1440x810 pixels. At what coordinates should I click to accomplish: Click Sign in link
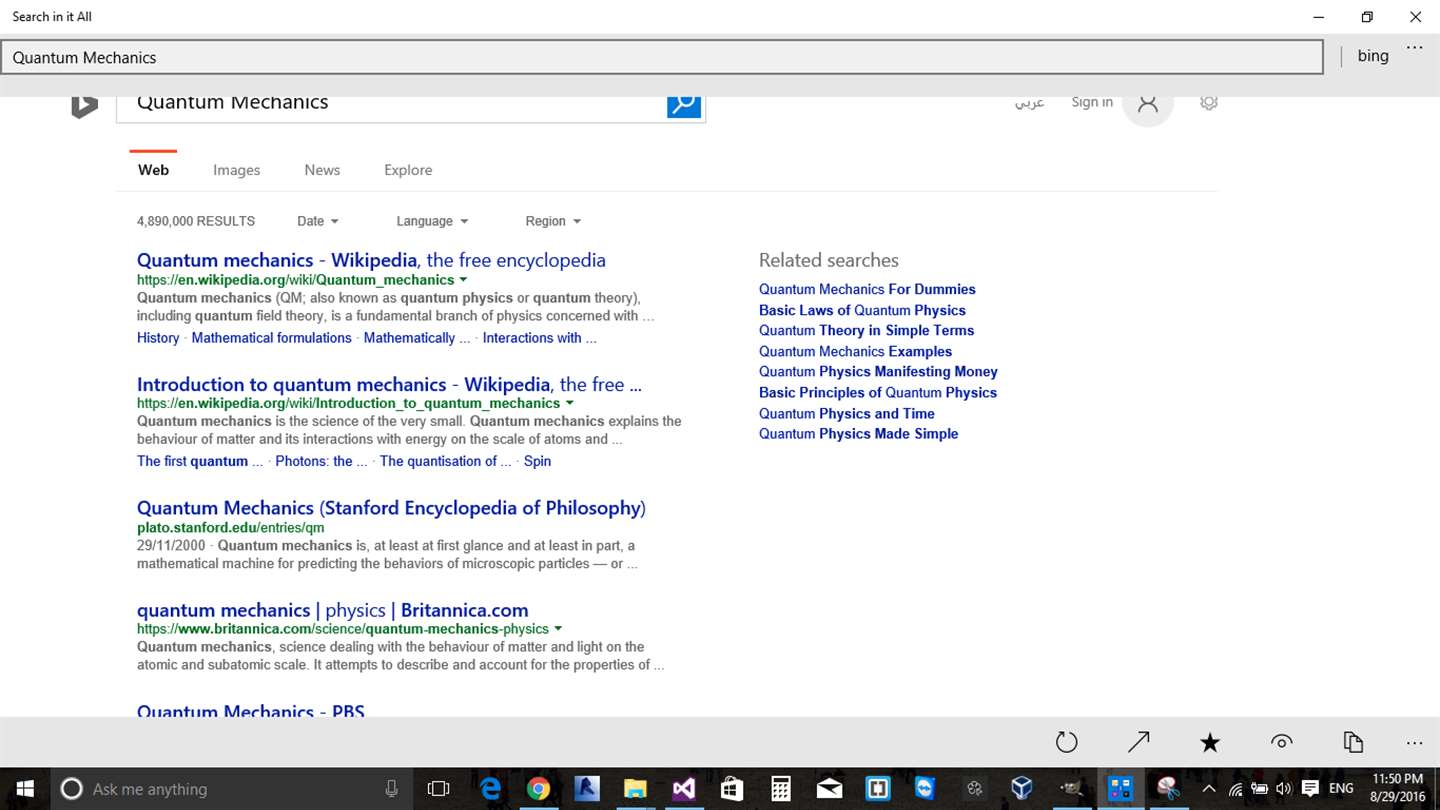click(x=1092, y=102)
